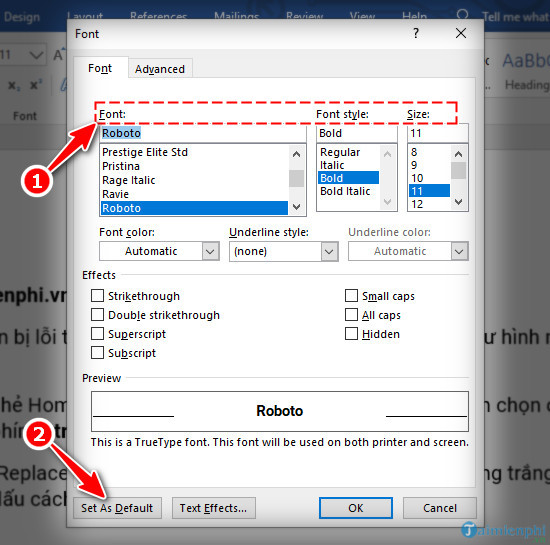
Task: Open the Underline style dropdown
Action: 329,251
